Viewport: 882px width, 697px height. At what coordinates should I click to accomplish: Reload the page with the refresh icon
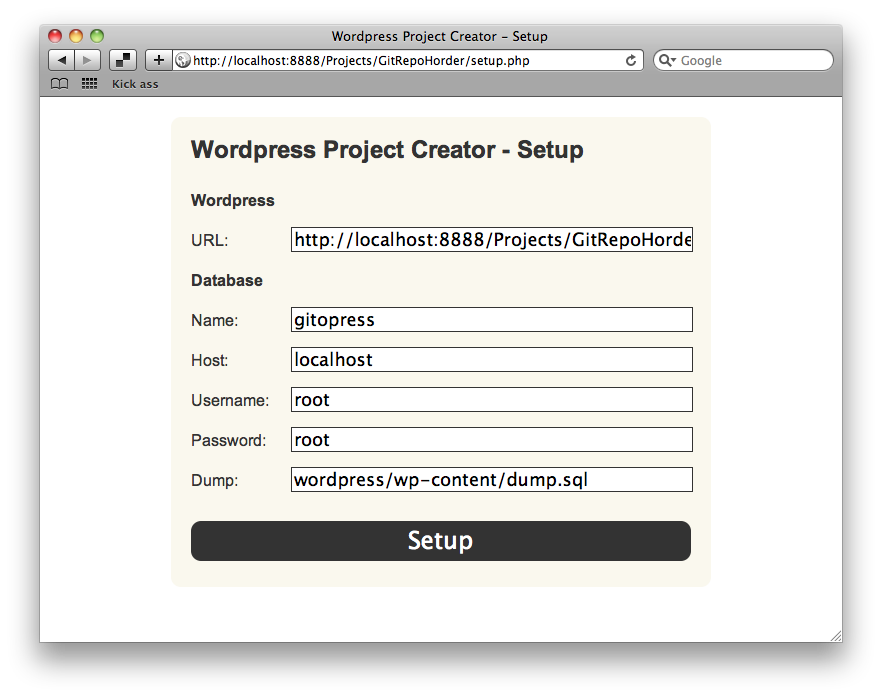point(631,60)
